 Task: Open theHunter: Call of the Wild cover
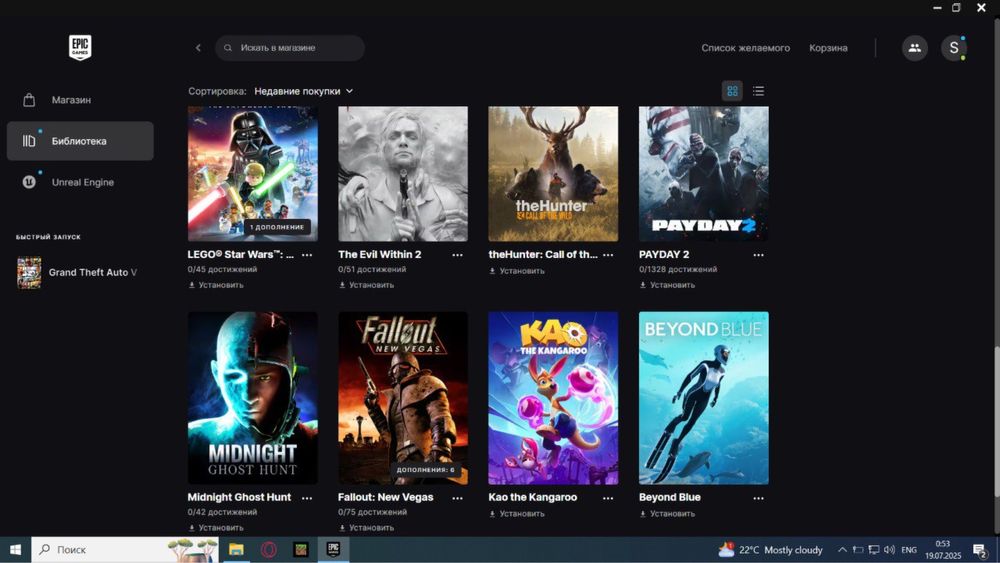pyautogui.click(x=554, y=173)
